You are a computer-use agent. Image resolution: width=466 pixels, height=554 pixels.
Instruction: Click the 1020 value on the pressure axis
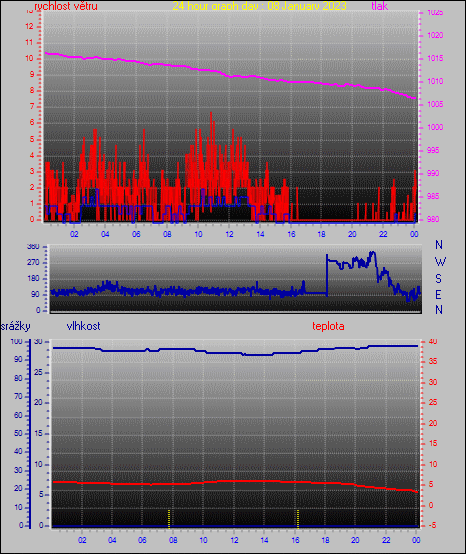435,35
